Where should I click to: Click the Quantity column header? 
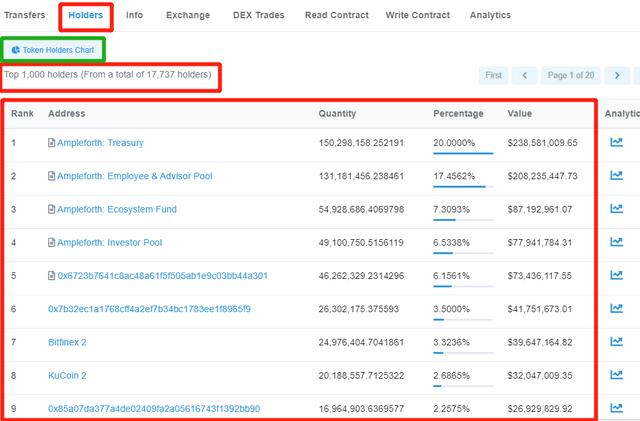coord(337,114)
